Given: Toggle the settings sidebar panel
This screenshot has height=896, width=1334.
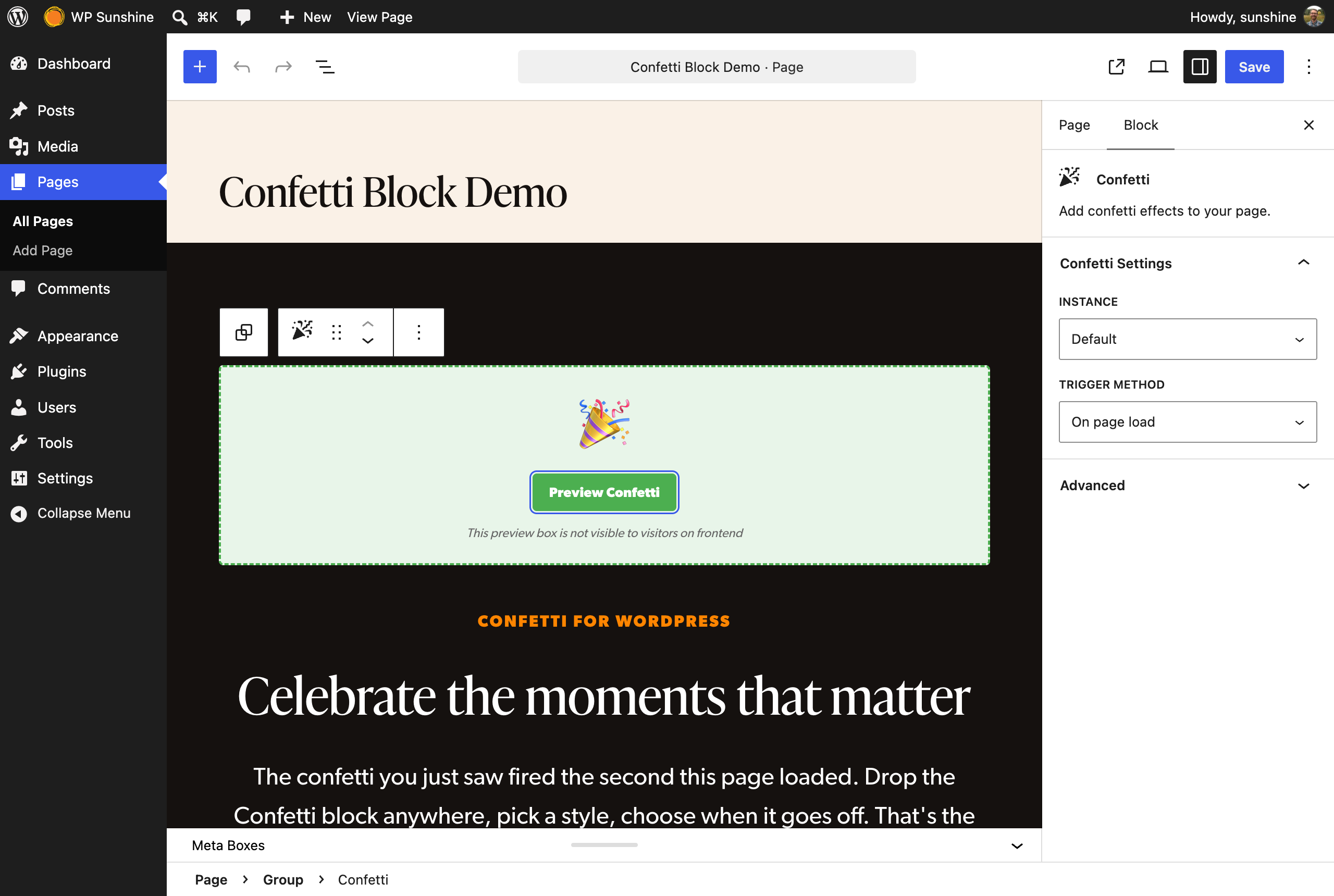Looking at the screenshot, I should pos(1200,67).
